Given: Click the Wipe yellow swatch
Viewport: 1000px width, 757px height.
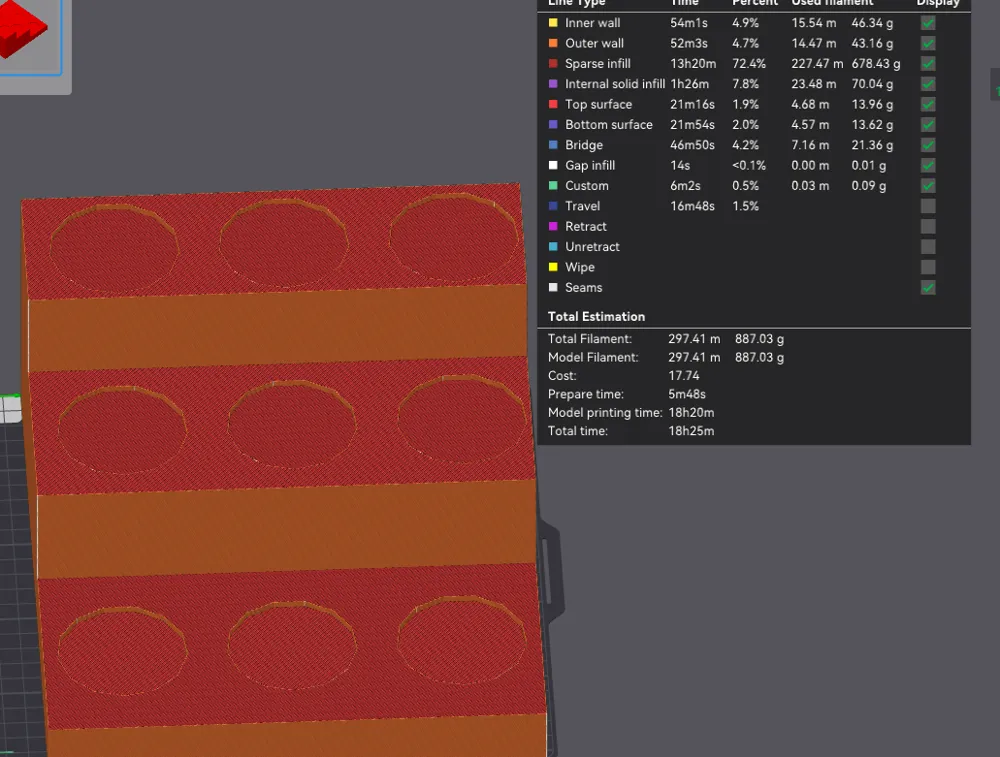Looking at the screenshot, I should point(553,267).
